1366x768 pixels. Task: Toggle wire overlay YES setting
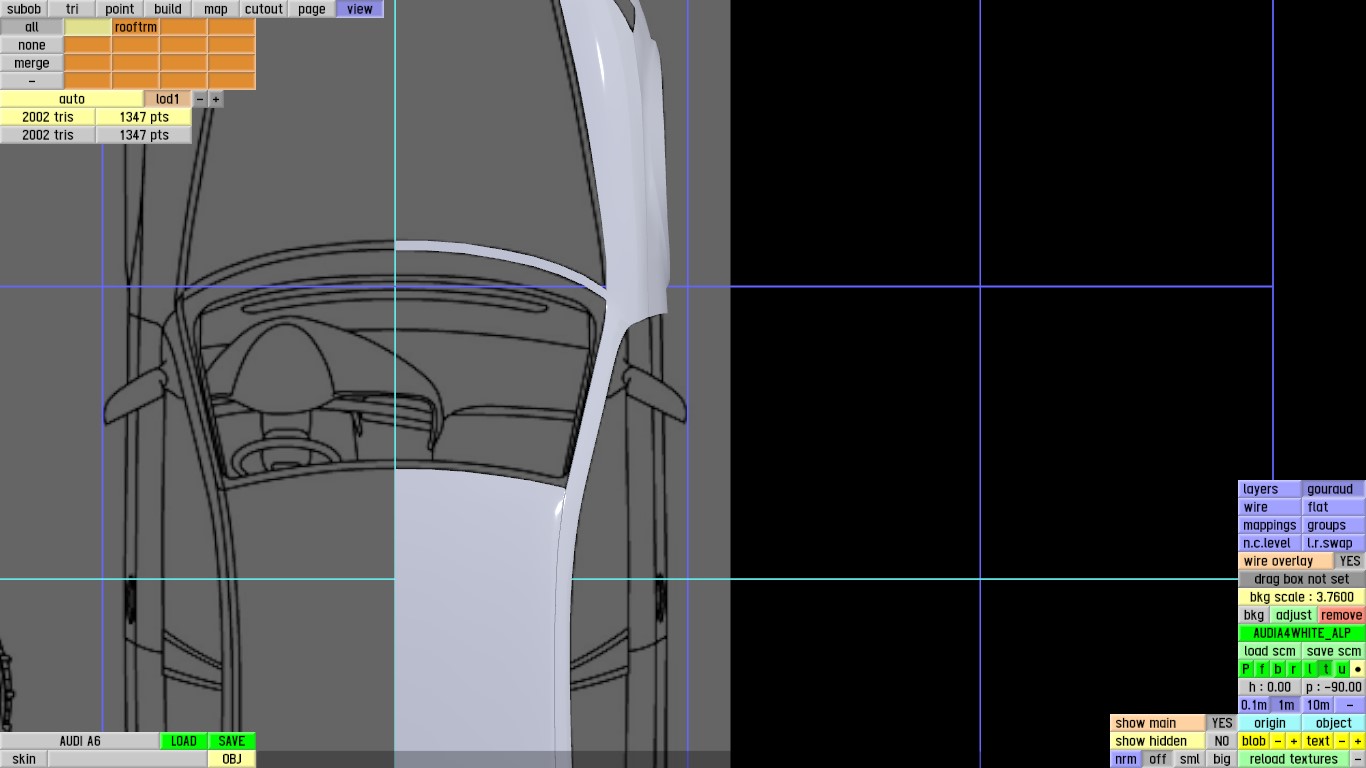(x=1350, y=561)
